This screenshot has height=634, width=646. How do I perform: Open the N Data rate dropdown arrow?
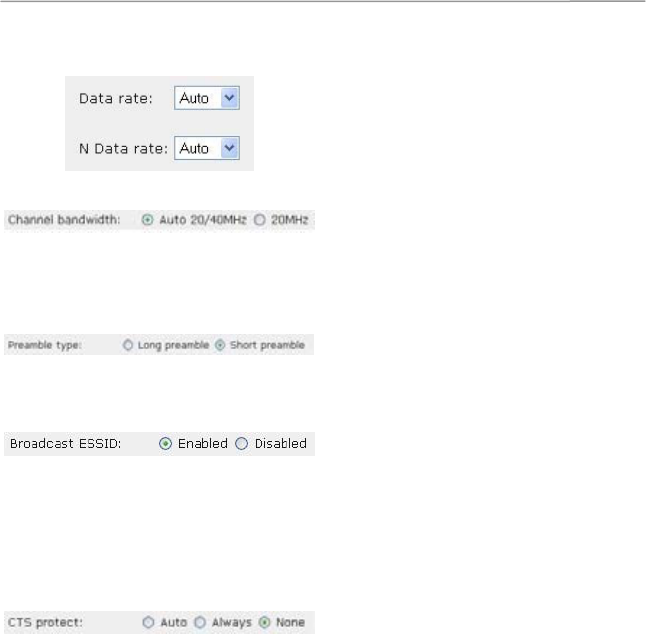229,148
